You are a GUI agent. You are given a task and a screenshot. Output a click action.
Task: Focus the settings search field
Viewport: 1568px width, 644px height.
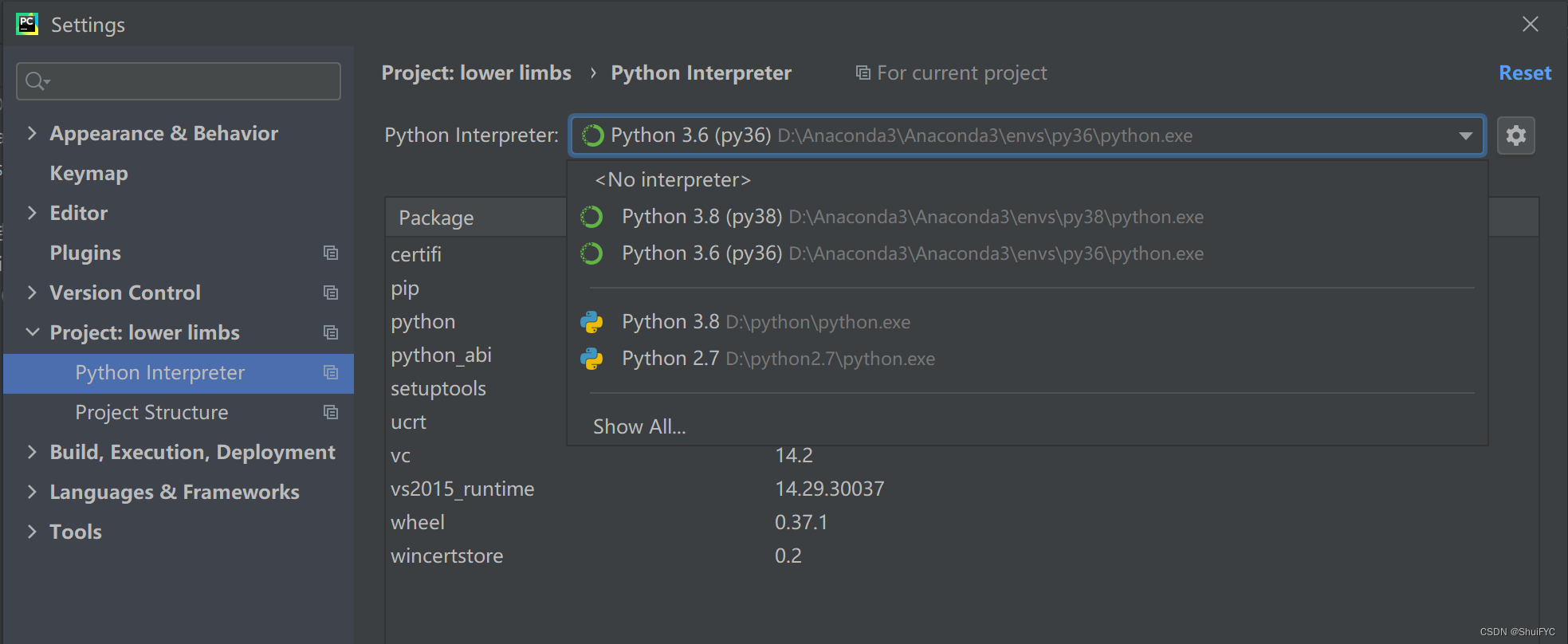click(179, 81)
